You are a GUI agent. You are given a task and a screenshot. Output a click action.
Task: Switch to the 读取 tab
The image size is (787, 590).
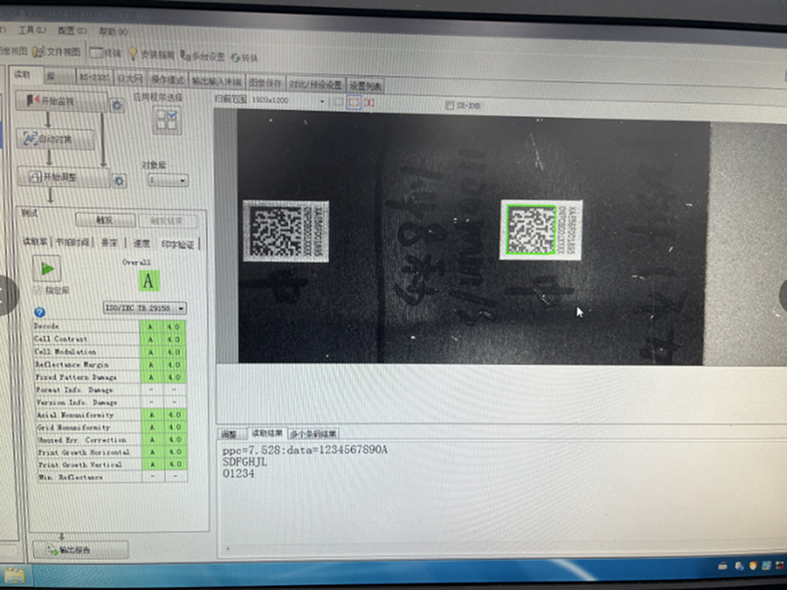click(x=23, y=74)
